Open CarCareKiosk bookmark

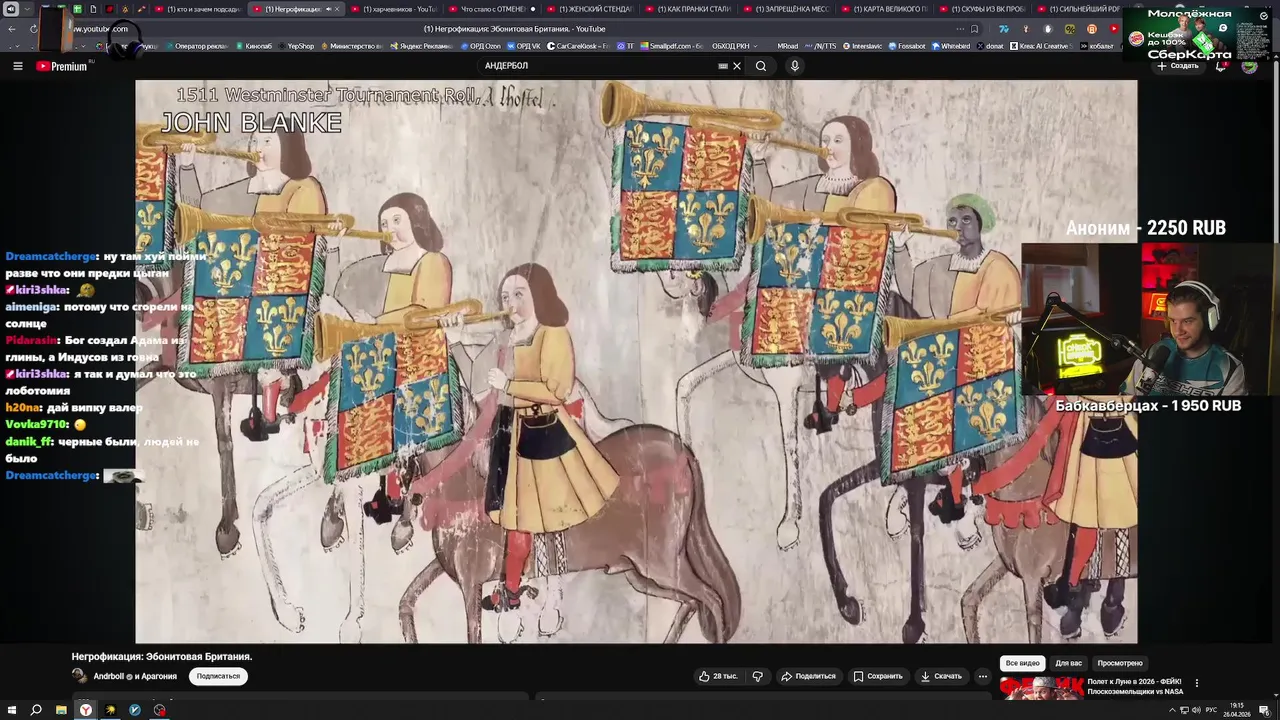pyautogui.click(x=577, y=46)
